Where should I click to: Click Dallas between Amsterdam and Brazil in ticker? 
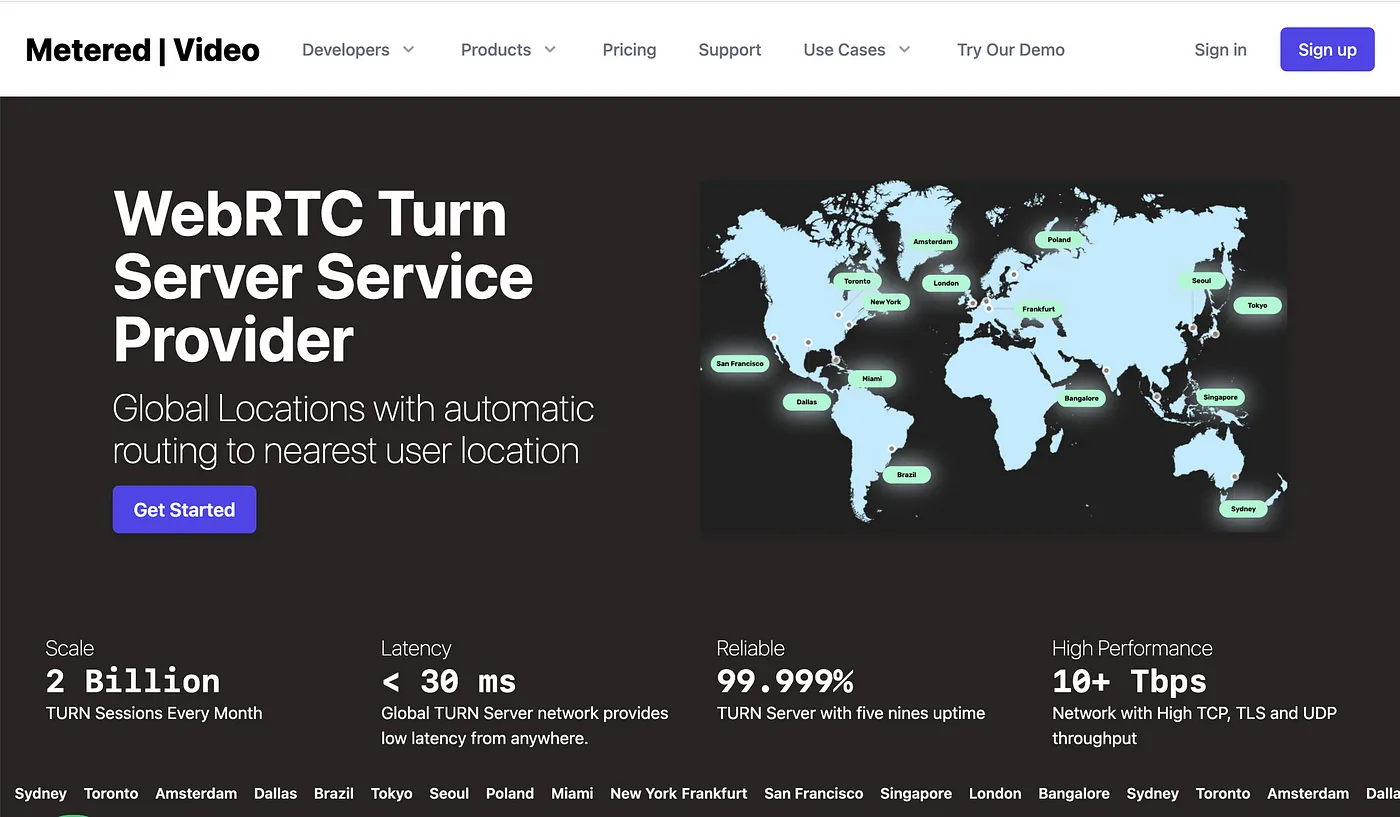[276, 793]
